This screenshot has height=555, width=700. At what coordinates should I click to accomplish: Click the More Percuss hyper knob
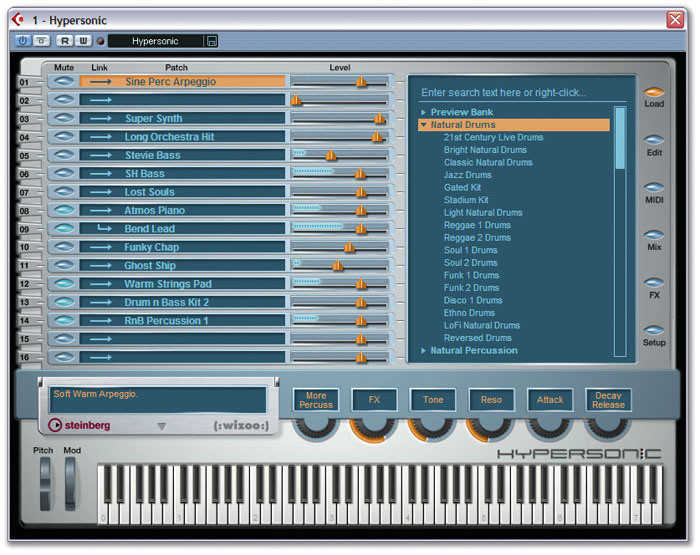point(316,428)
